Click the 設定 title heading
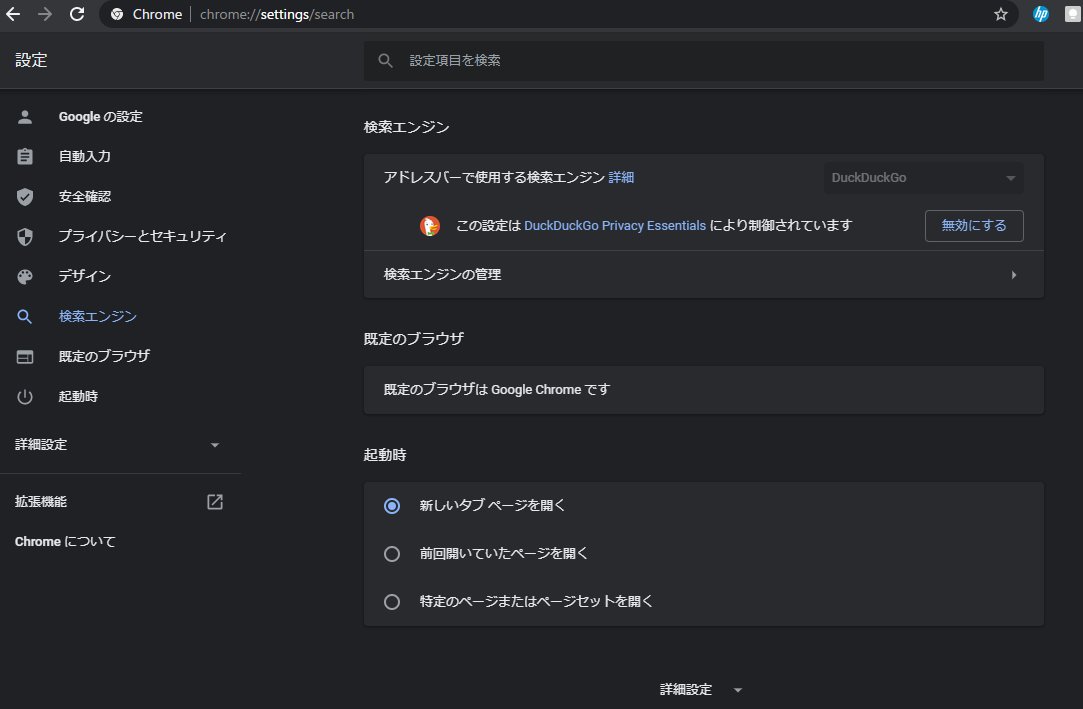The height and width of the screenshot is (709, 1083). [31, 60]
